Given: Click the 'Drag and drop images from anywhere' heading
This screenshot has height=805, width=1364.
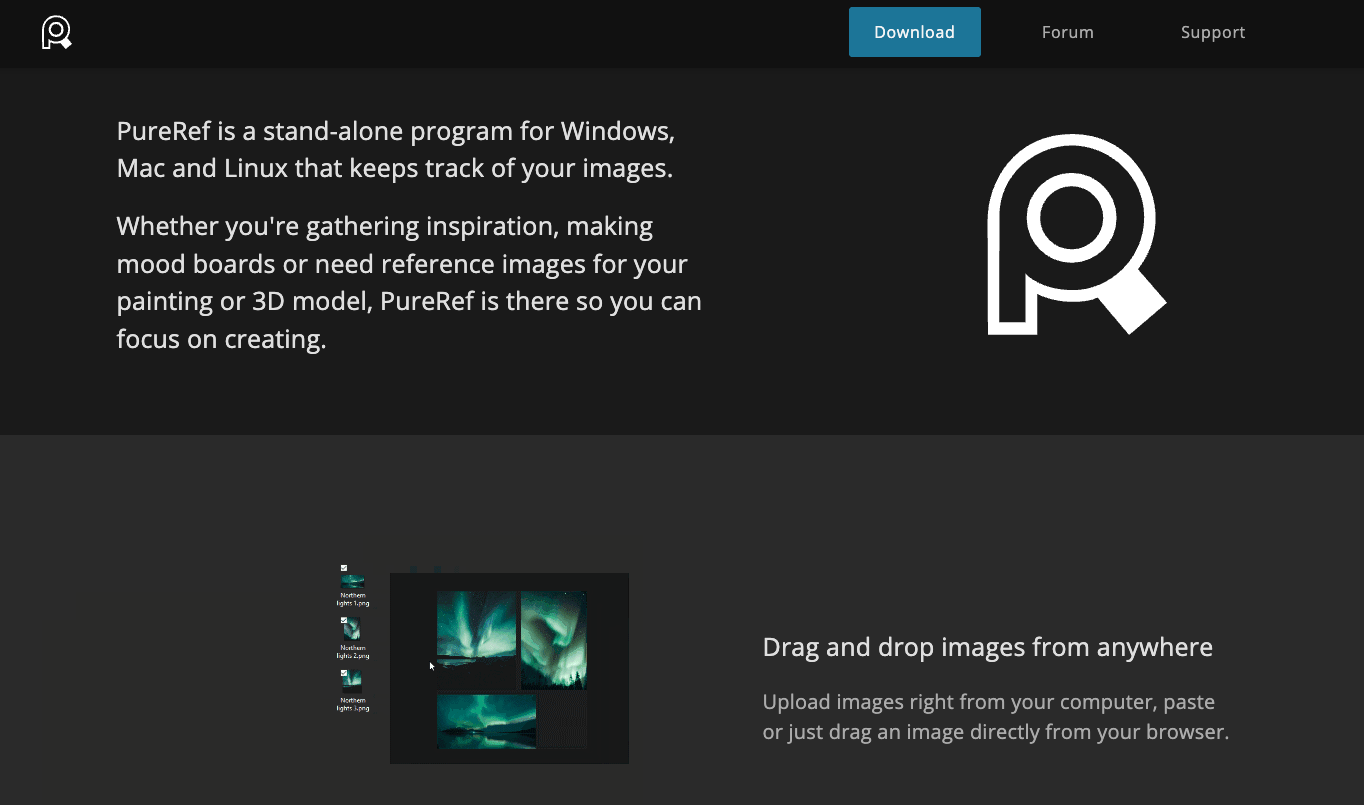Looking at the screenshot, I should tap(988, 647).
